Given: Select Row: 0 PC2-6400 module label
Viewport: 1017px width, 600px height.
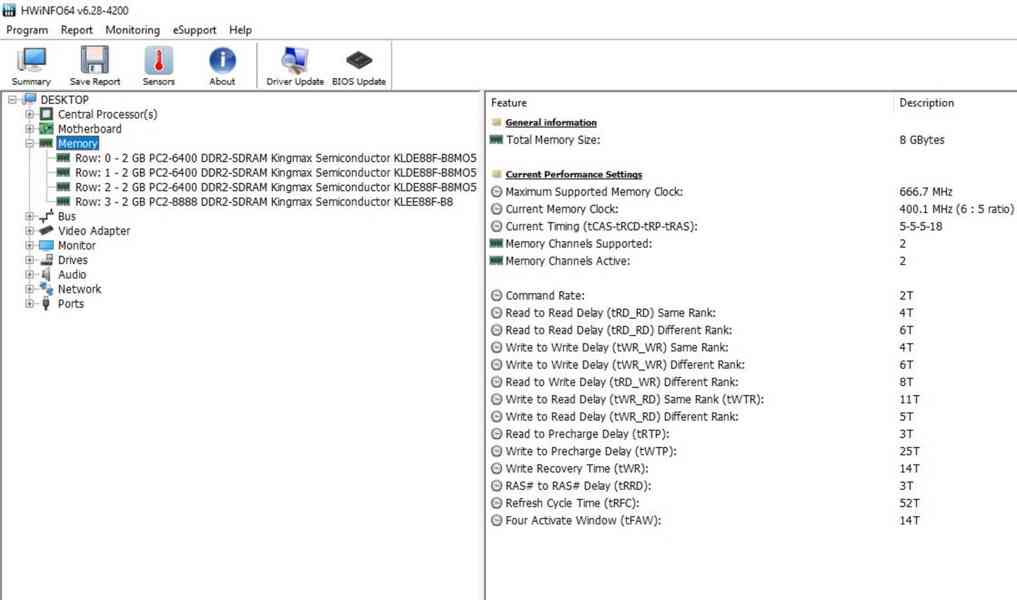Looking at the screenshot, I should coord(276,158).
